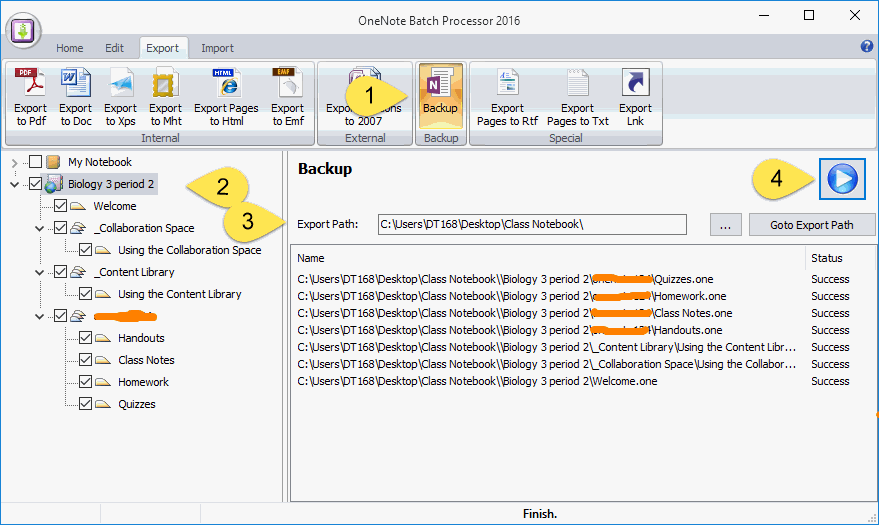Uncheck the Welcome section checkbox
879x525 pixels.
61,206
